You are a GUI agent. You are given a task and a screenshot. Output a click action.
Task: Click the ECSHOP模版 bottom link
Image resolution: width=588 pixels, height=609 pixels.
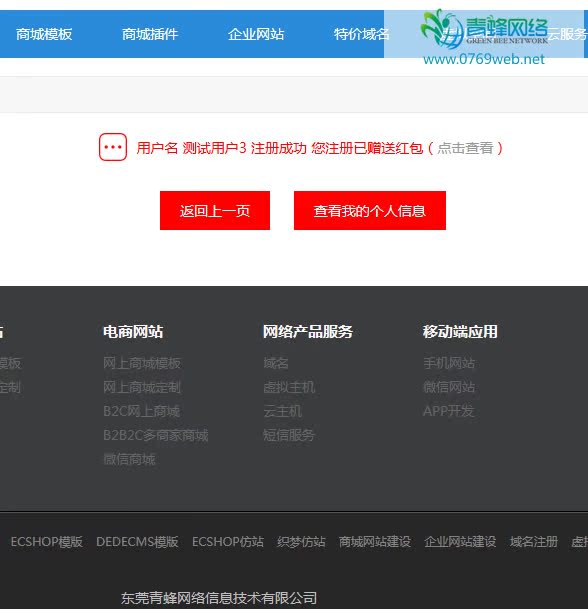tap(47, 542)
